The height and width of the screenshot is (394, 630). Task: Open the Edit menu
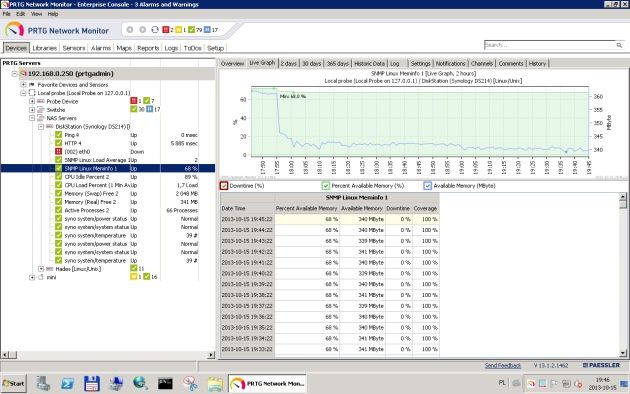pos(20,14)
